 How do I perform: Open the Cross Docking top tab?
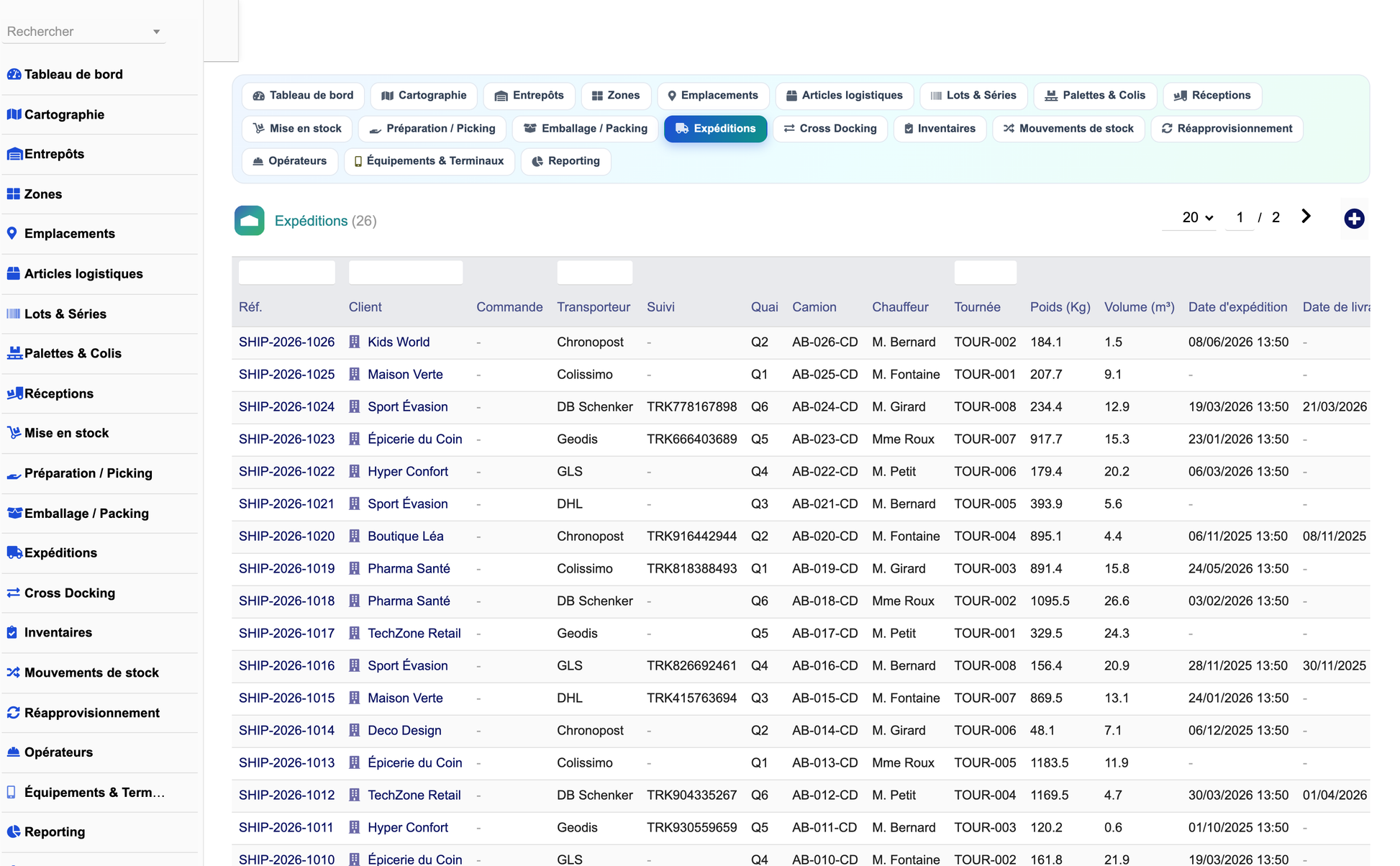click(x=830, y=129)
